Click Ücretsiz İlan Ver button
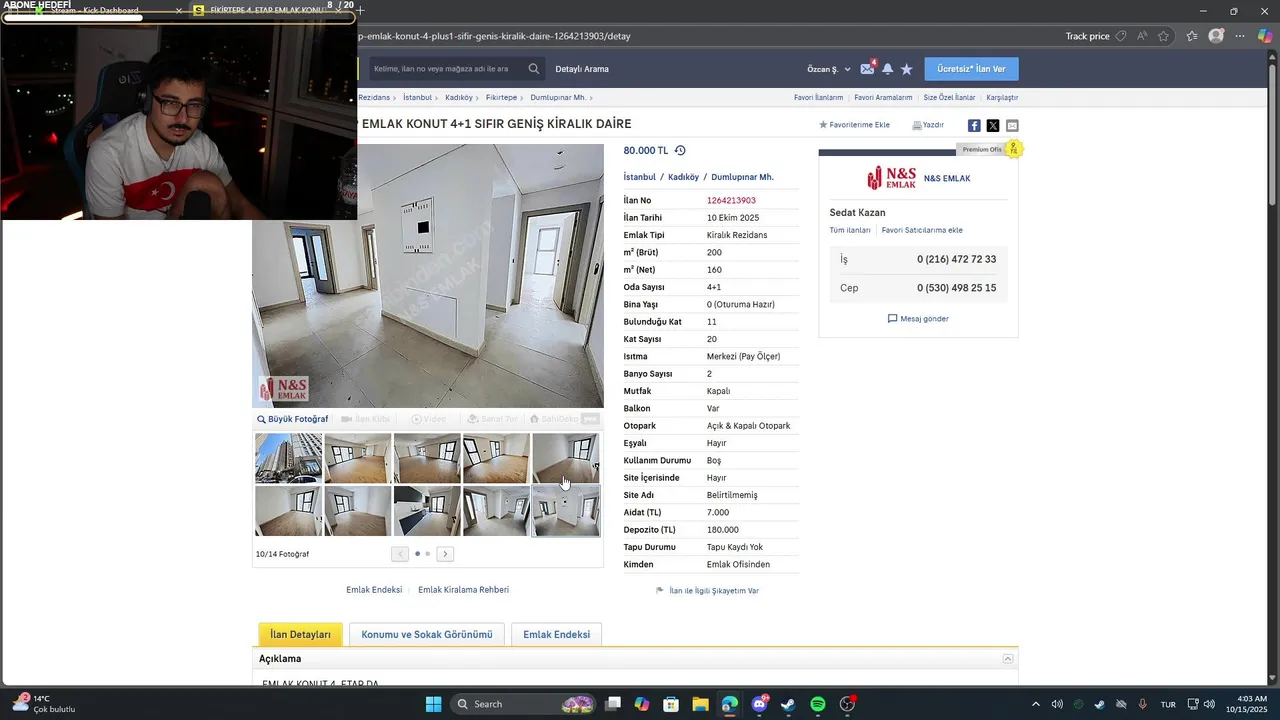The image size is (1280, 720). point(972,69)
